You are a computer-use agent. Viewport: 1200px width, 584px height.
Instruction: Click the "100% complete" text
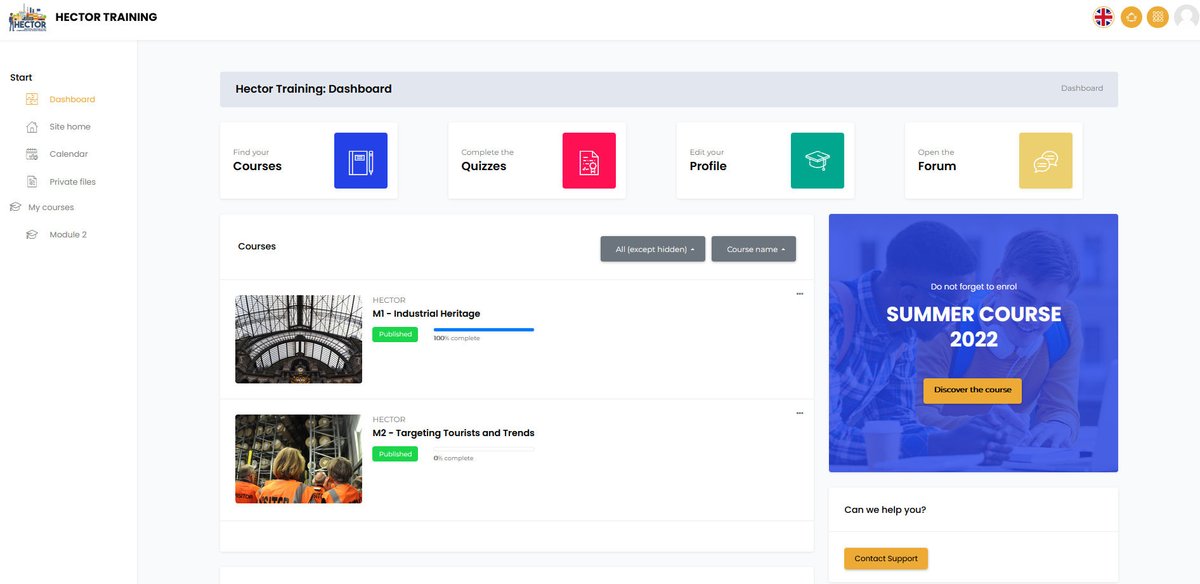(x=457, y=338)
